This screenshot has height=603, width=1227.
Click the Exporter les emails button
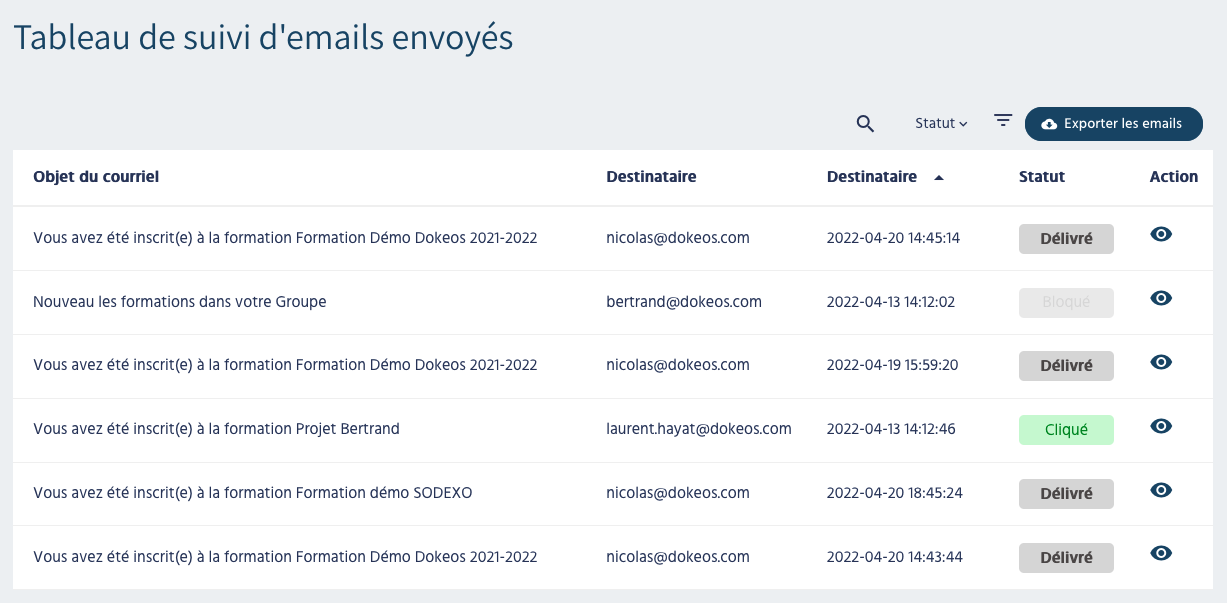(1113, 124)
